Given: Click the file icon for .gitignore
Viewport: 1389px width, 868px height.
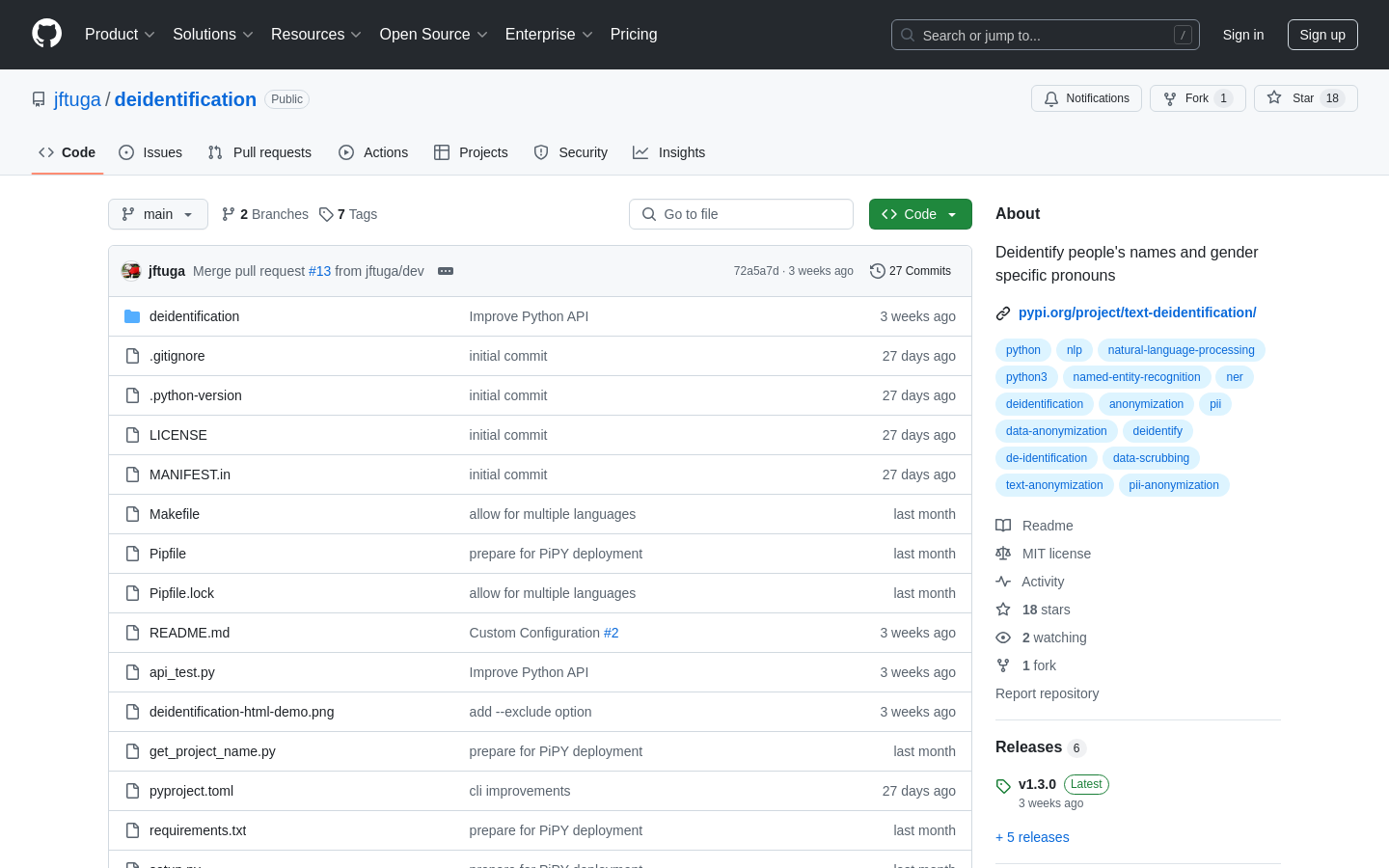Looking at the screenshot, I should 132,356.
